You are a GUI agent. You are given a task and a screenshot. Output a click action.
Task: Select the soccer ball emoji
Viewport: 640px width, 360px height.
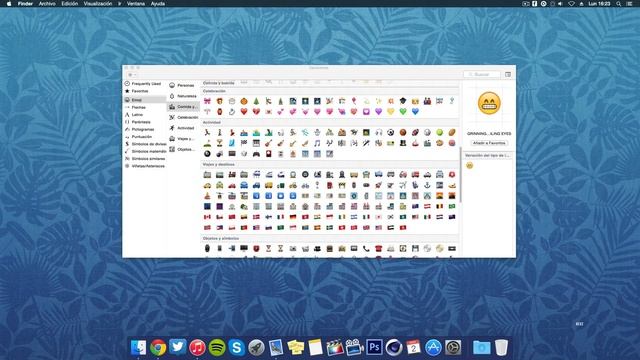coord(391,132)
